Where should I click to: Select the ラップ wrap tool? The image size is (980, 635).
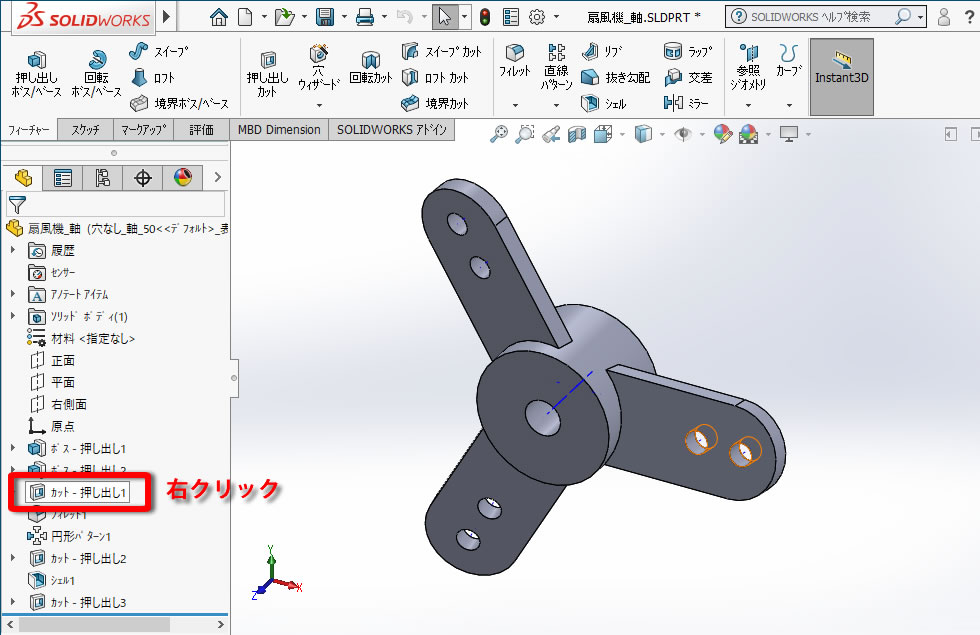tap(688, 51)
